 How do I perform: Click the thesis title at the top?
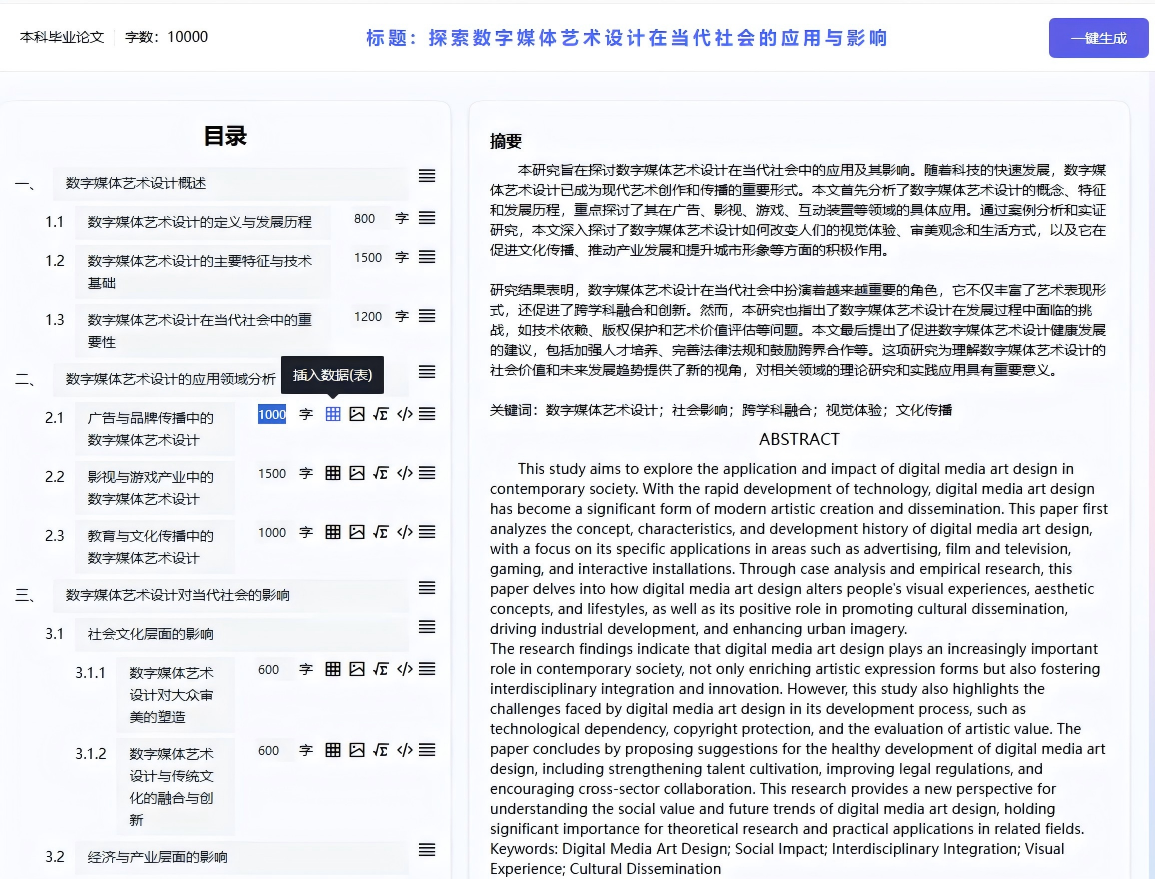tap(626, 38)
